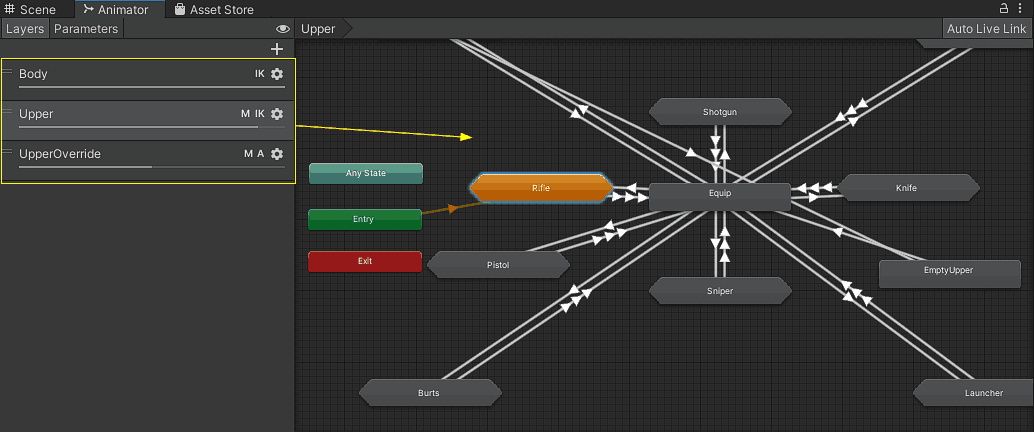Select the Equip state node
This screenshot has width=1034, height=432.
tap(720, 194)
